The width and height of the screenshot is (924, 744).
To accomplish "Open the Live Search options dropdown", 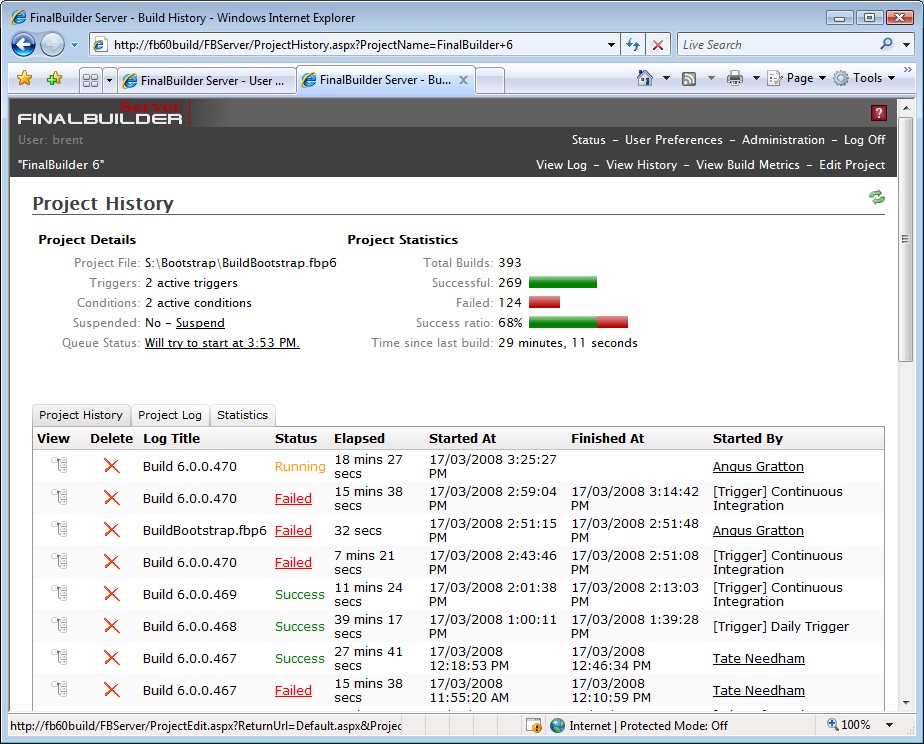I will click(x=906, y=44).
